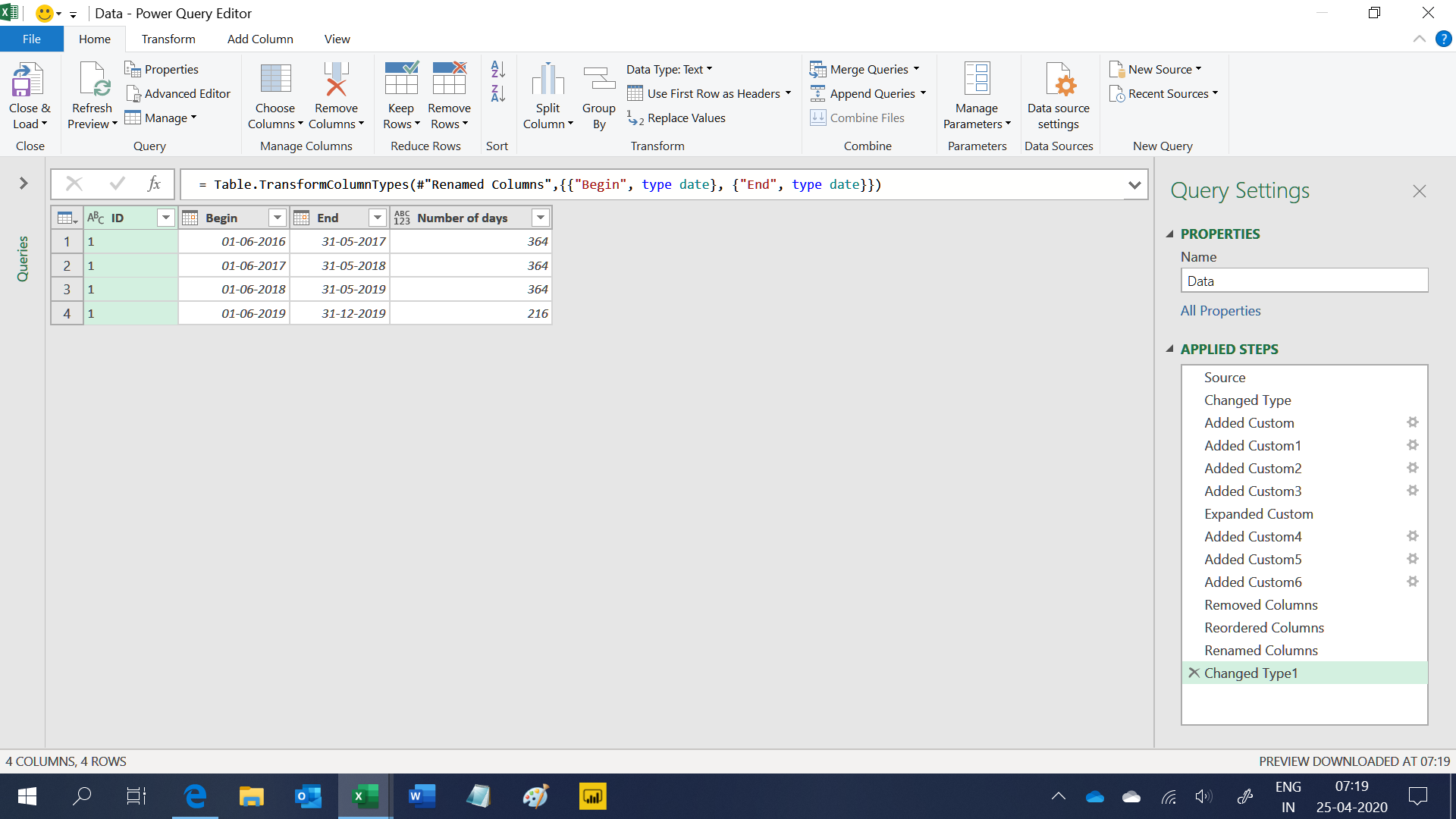
Task: Open Manage Parameters
Action: point(977,96)
